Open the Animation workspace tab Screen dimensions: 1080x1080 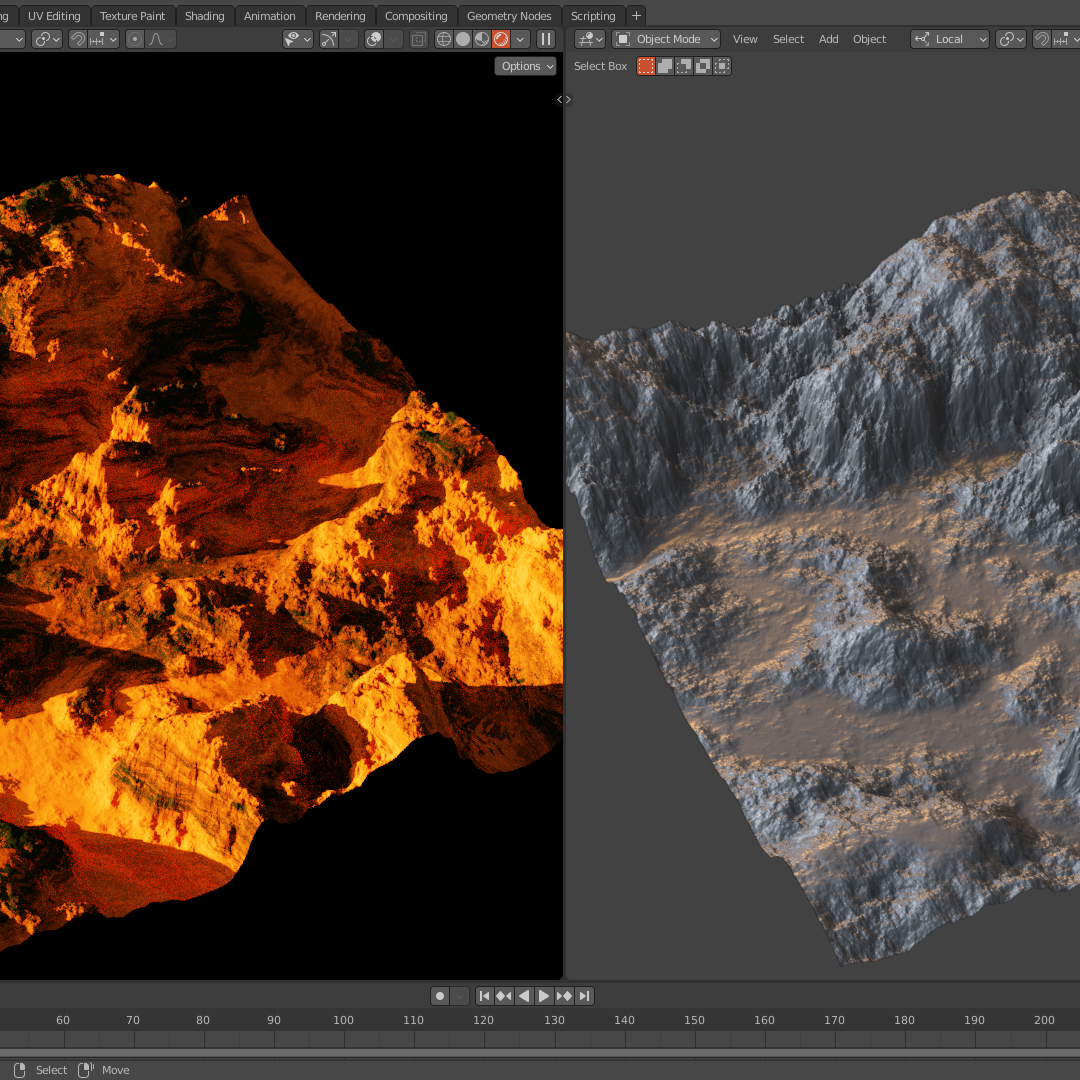269,16
